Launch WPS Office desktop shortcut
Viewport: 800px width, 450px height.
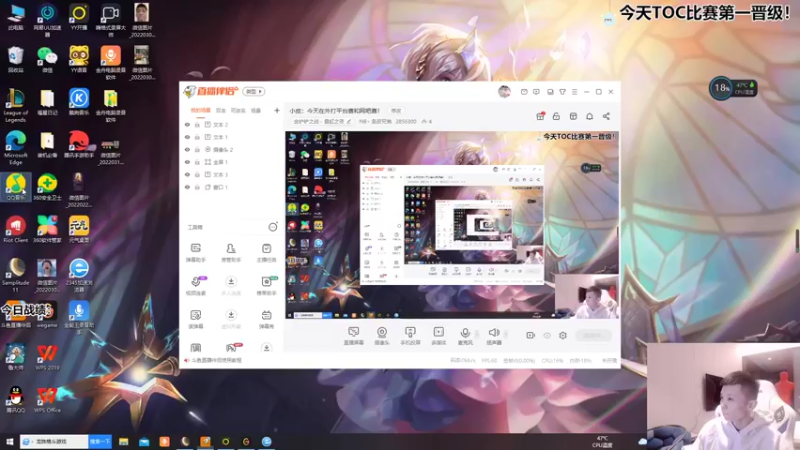47,400
